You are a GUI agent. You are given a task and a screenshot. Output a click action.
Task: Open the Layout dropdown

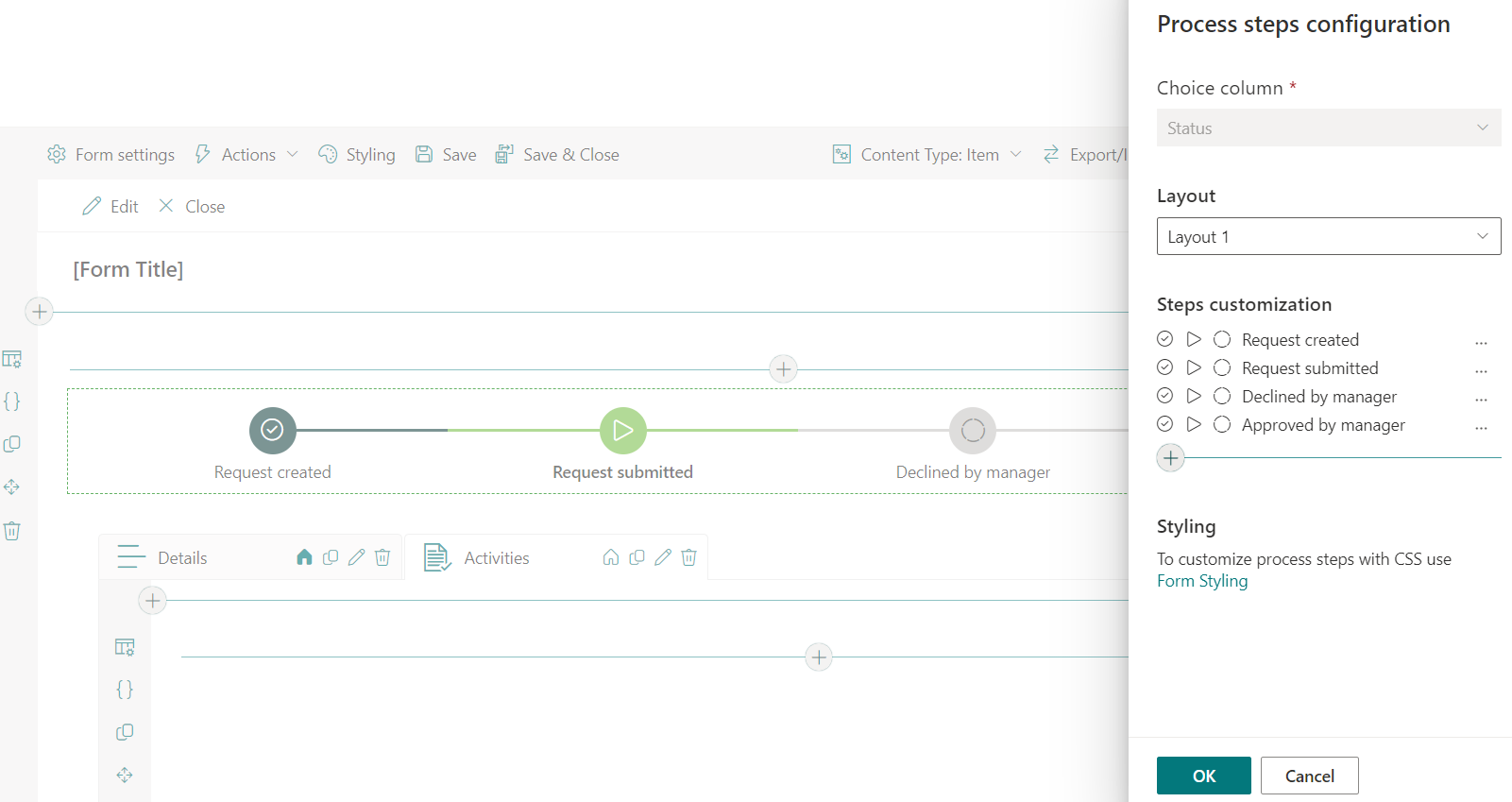click(x=1328, y=236)
